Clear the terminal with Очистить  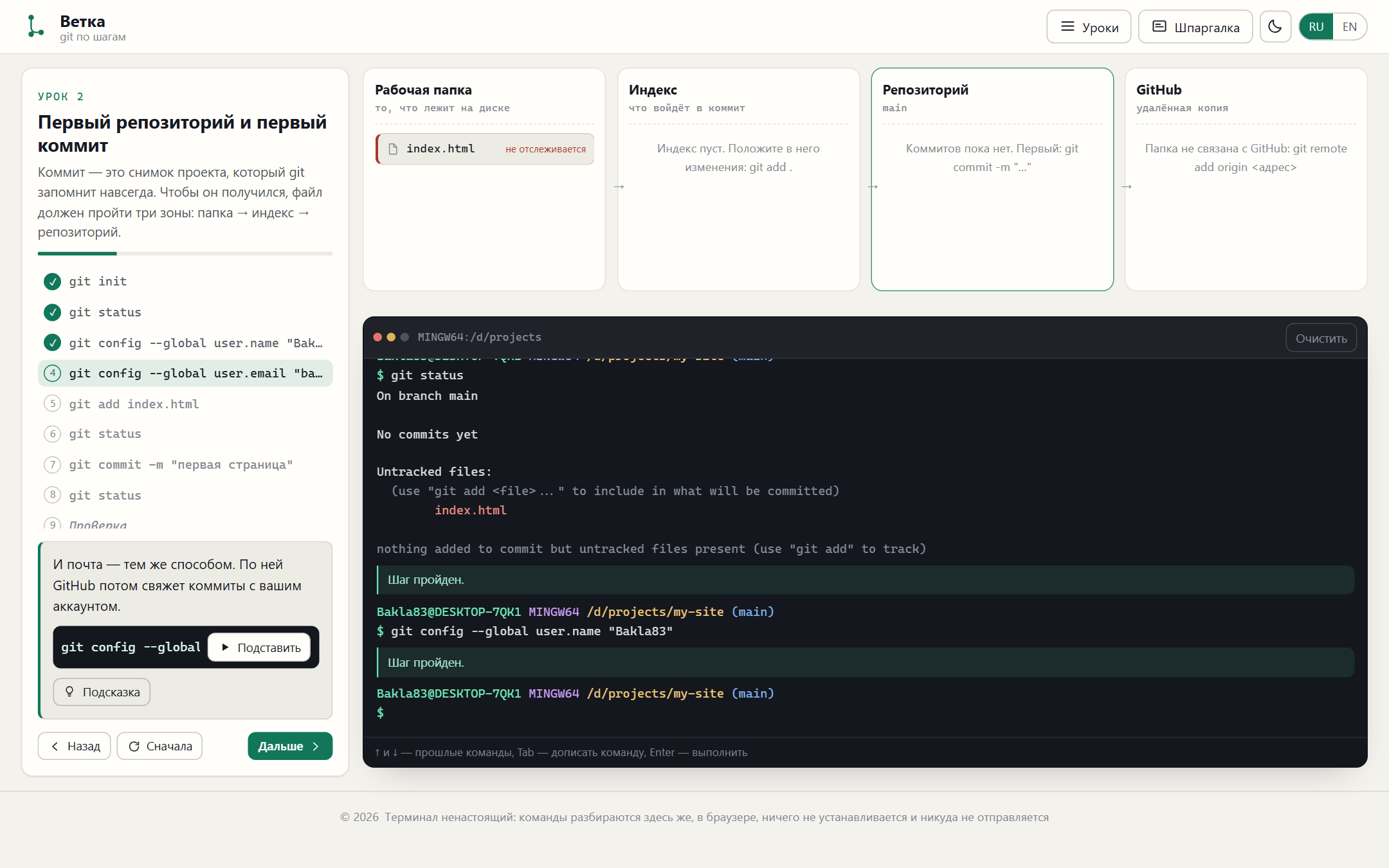coord(1321,338)
